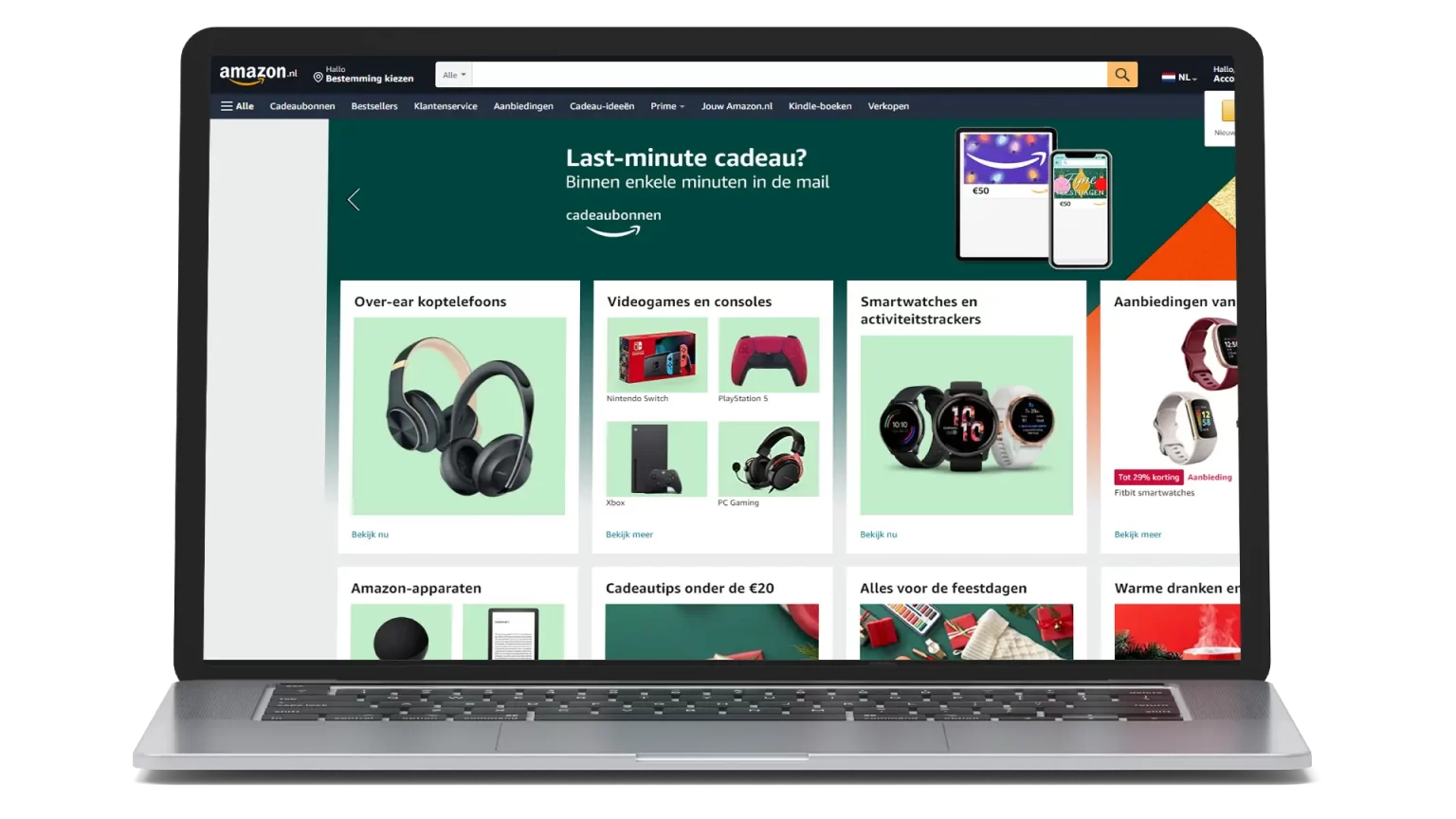Screen dimensions: 1456x819
Task: Click the Xbox text label
Action: click(615, 503)
